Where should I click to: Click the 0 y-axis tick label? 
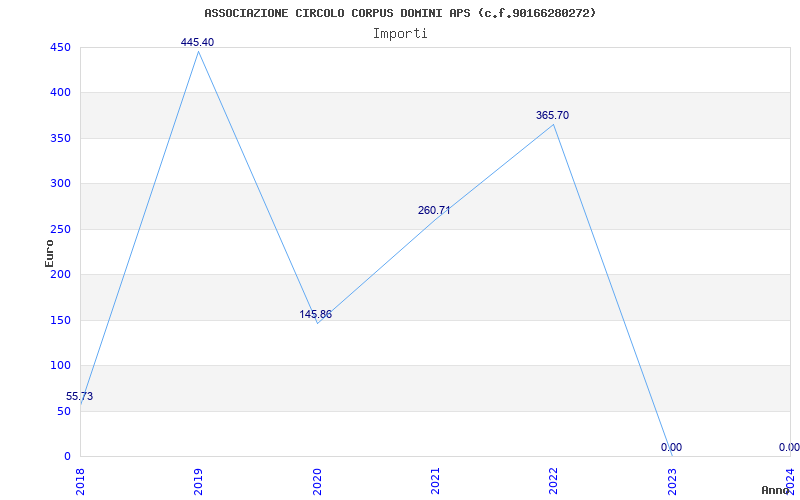[x=67, y=456]
